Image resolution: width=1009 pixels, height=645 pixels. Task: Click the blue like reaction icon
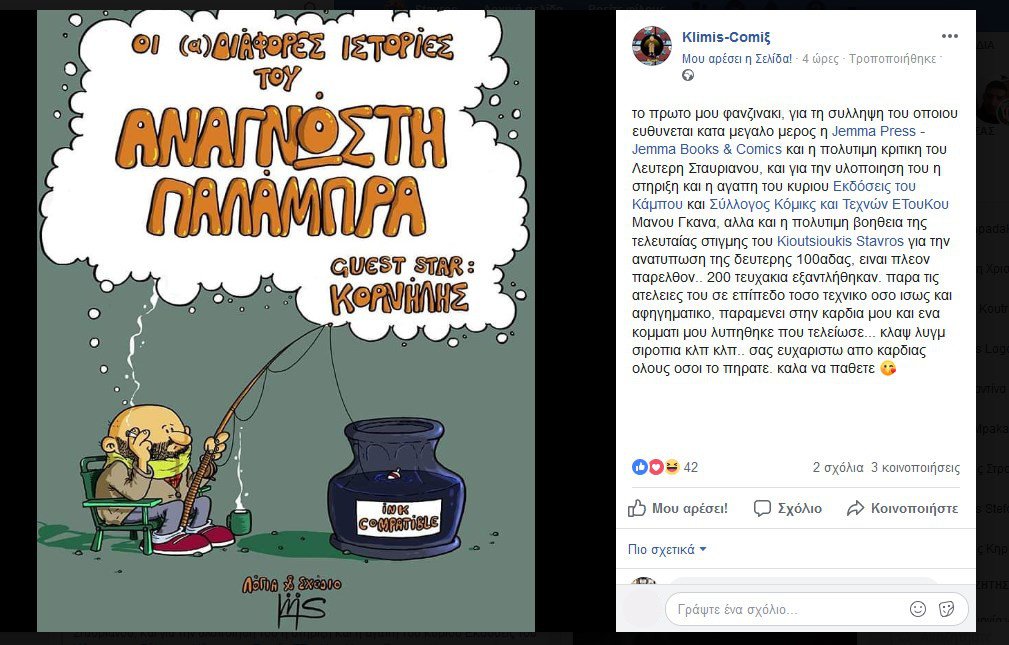[x=639, y=467]
